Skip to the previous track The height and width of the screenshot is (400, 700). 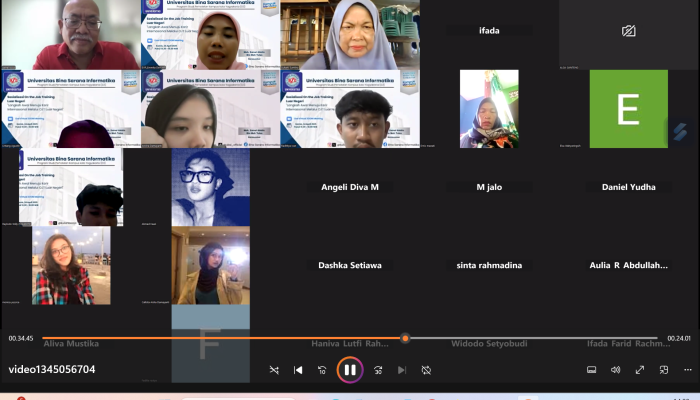coord(298,370)
